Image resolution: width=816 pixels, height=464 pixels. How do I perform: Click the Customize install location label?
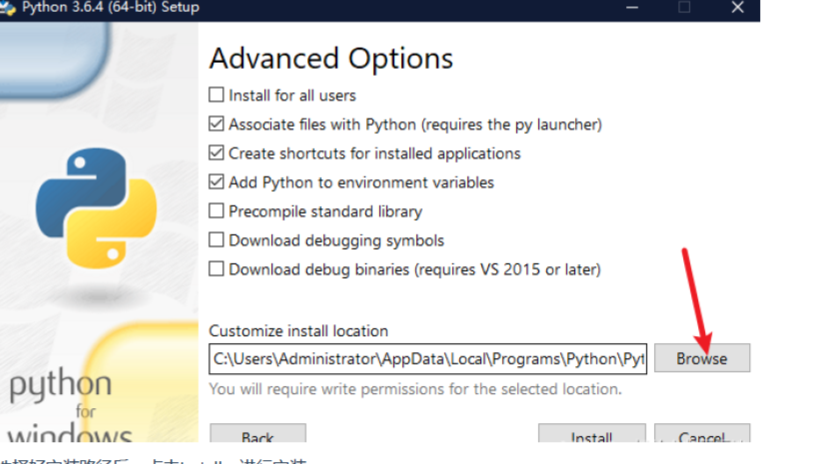(x=298, y=331)
